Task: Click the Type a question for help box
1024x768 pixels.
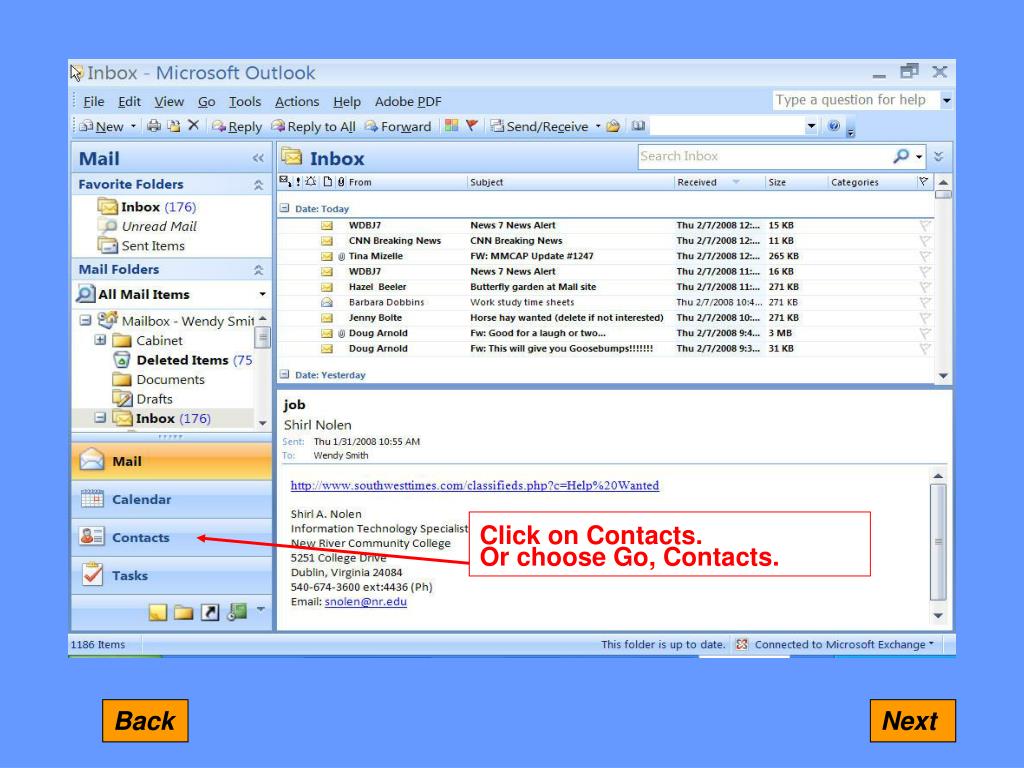Action: click(x=856, y=100)
